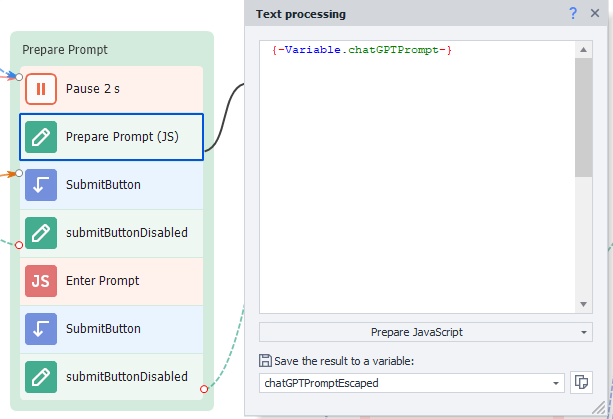Click the arrow icon of the first SubmitButton action
Screen dimensions: 613x419
tap(41, 185)
